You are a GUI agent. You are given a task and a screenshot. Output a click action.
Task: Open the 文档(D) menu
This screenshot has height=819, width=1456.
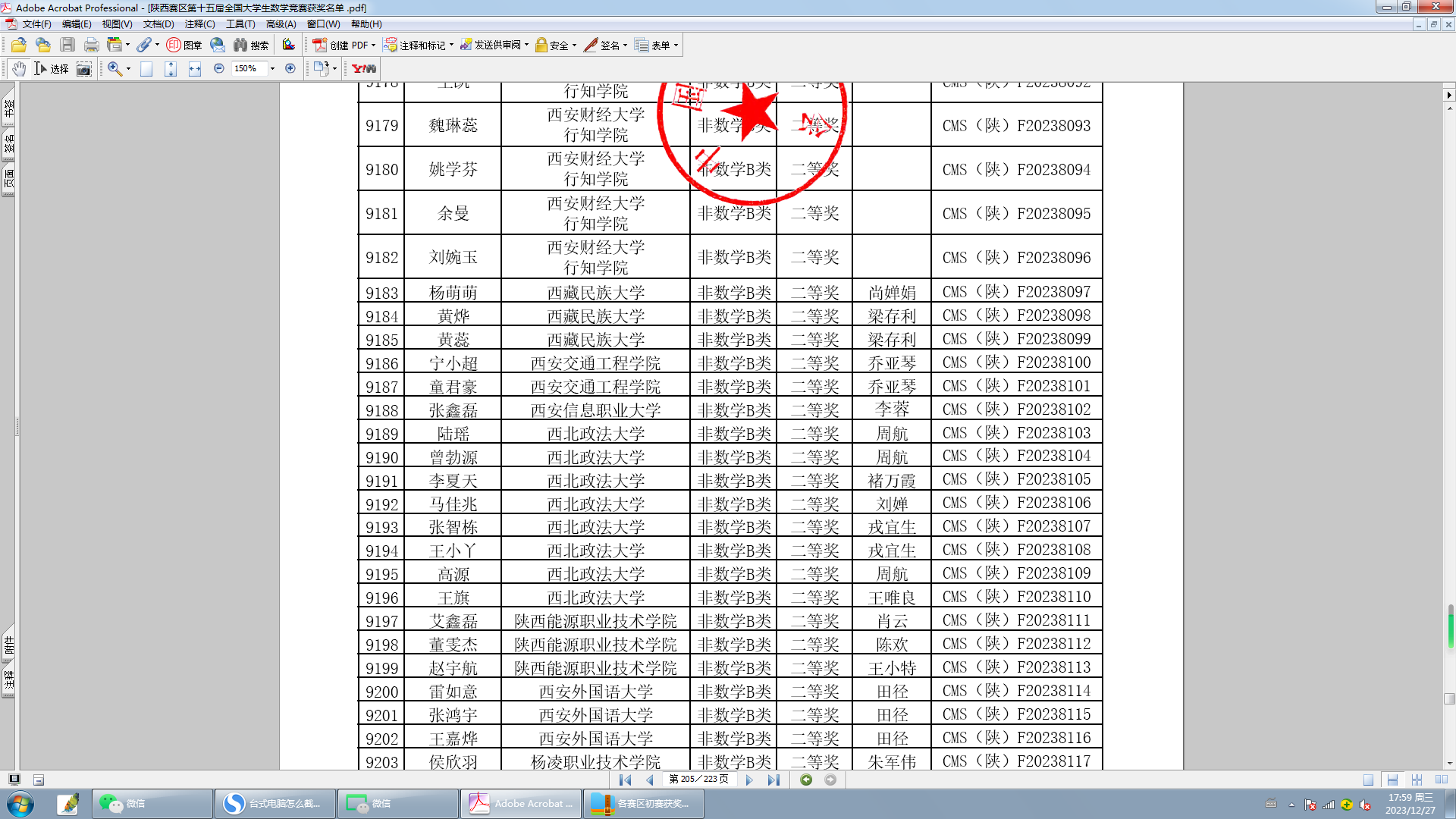tap(158, 24)
